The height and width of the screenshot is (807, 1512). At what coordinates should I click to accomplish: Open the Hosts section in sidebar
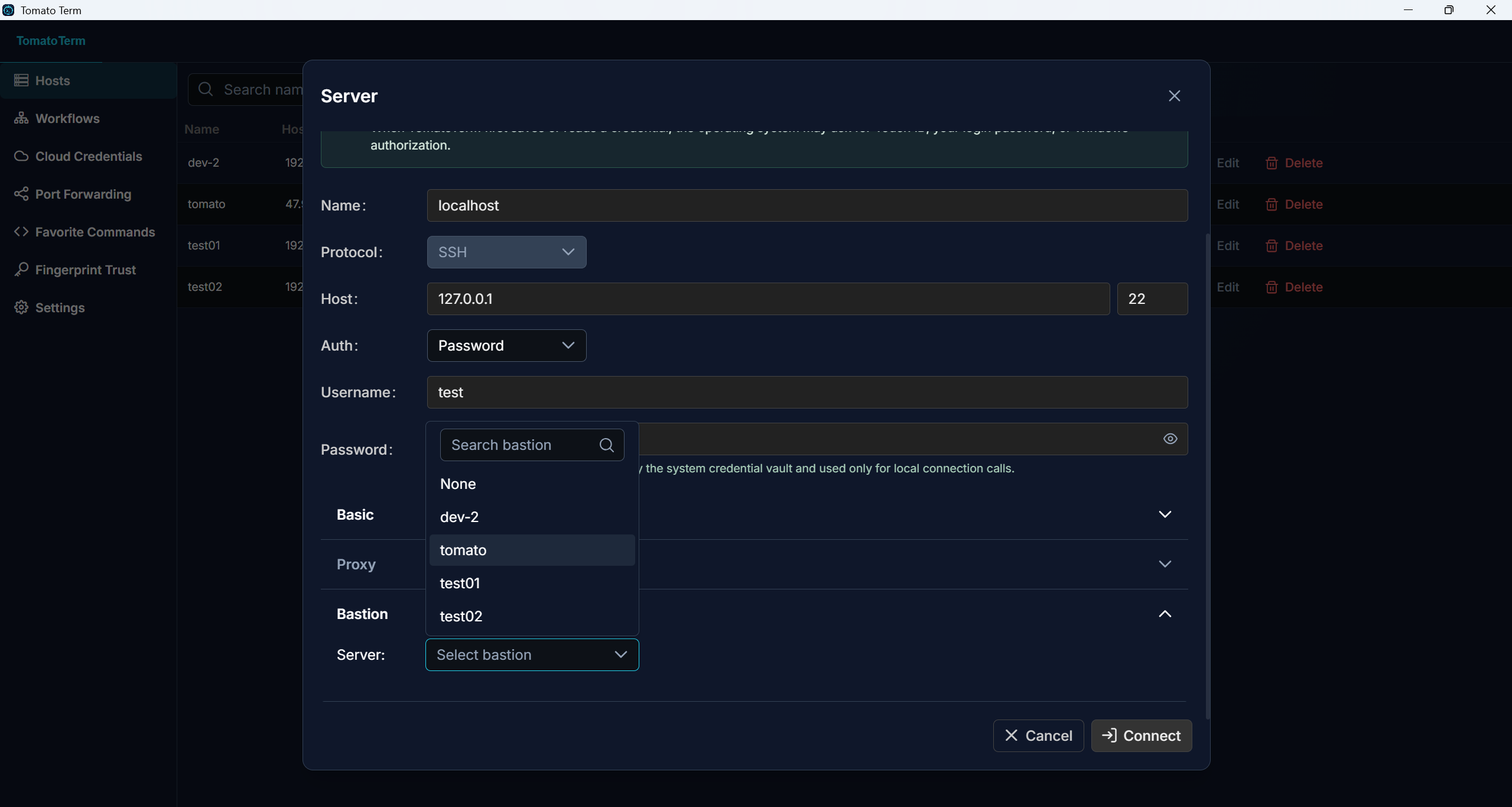tap(89, 80)
